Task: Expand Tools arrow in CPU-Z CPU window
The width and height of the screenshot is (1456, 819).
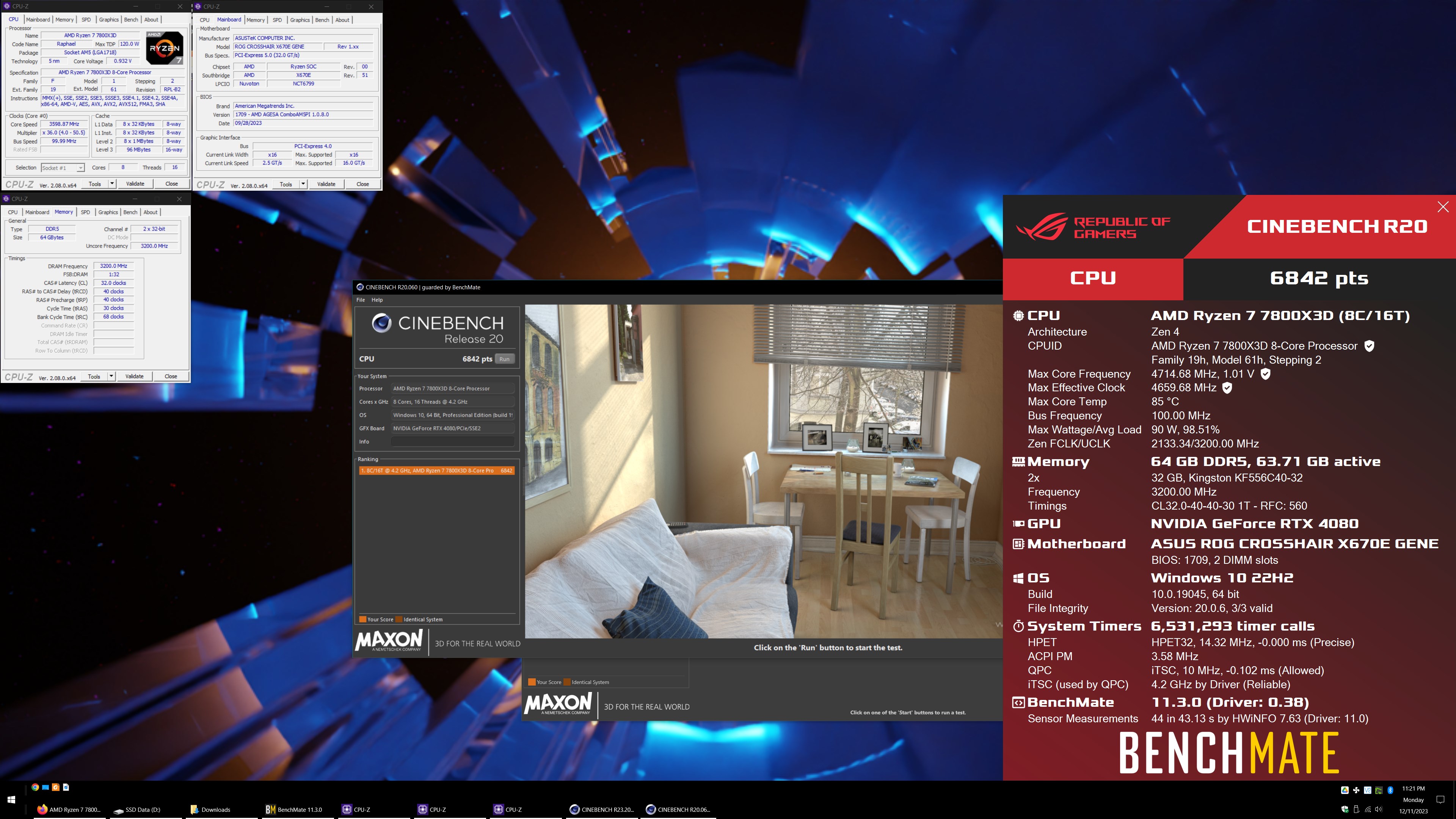Action: click(112, 184)
